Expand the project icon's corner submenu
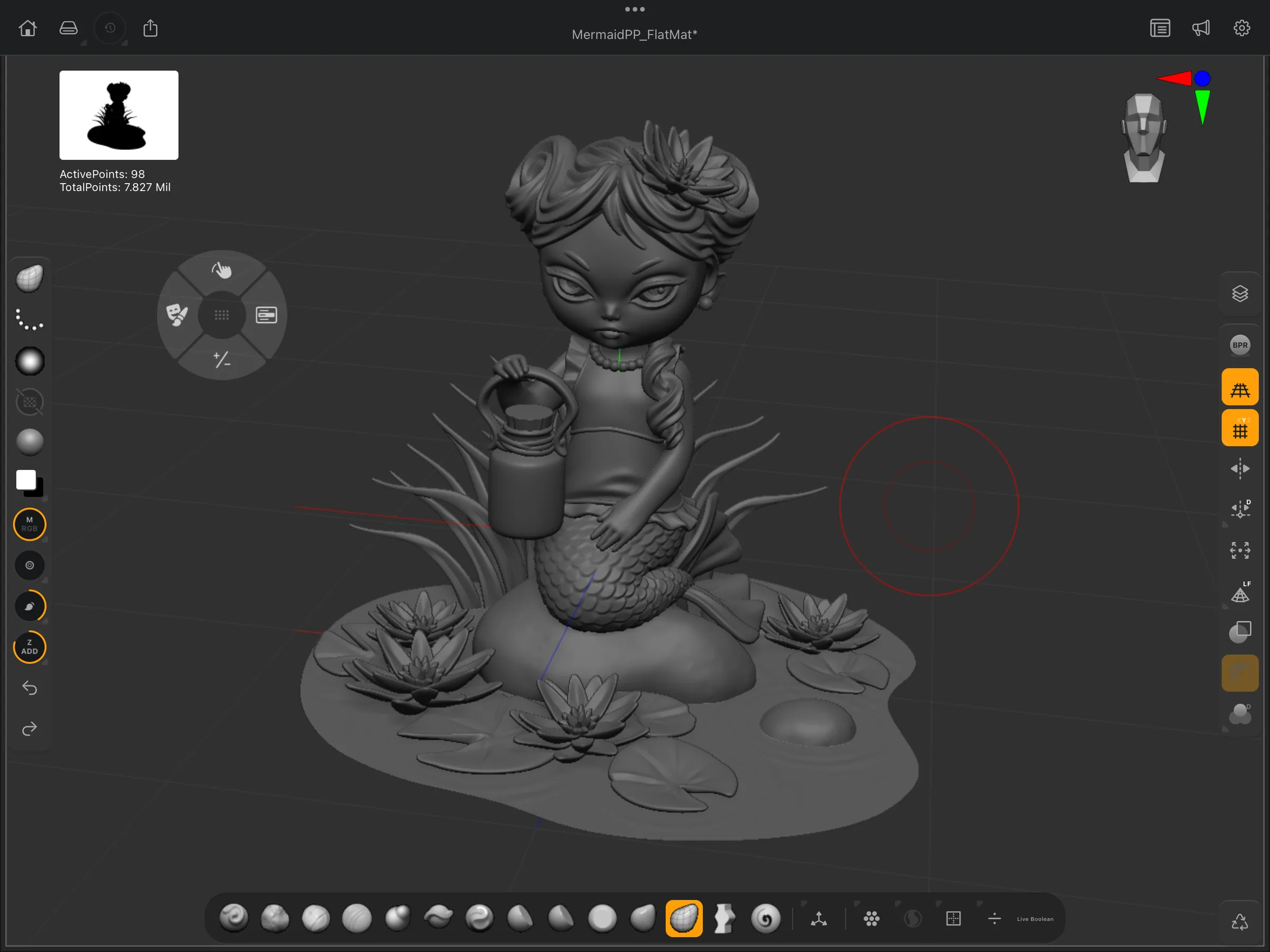 [x=84, y=43]
